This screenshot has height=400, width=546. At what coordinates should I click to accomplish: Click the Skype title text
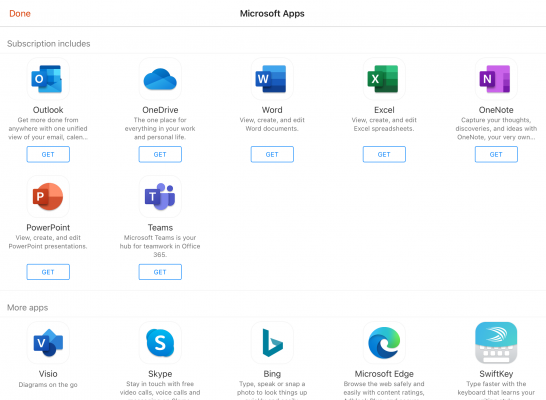click(x=160, y=374)
